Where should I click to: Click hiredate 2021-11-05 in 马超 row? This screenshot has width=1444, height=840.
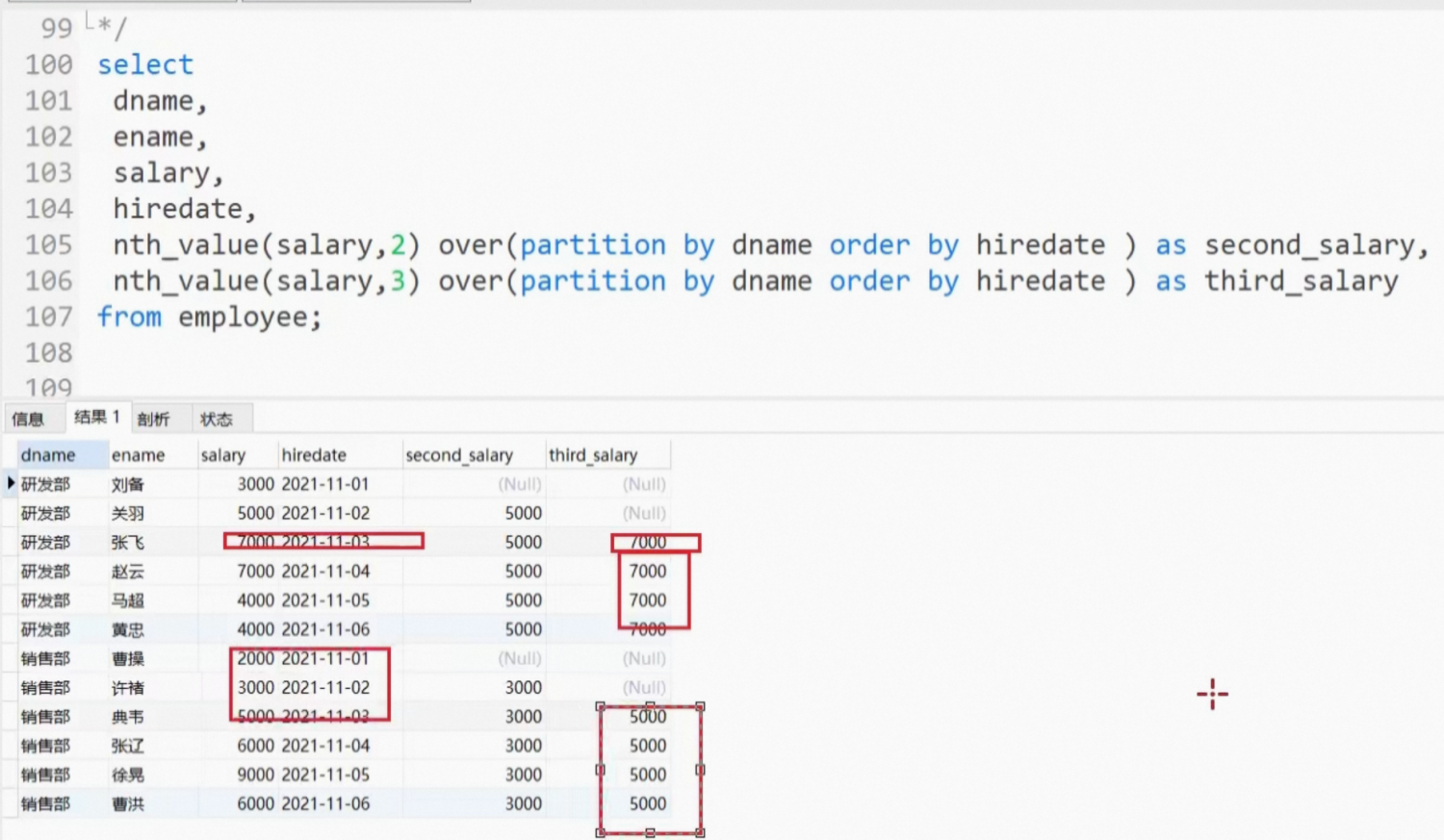[325, 600]
